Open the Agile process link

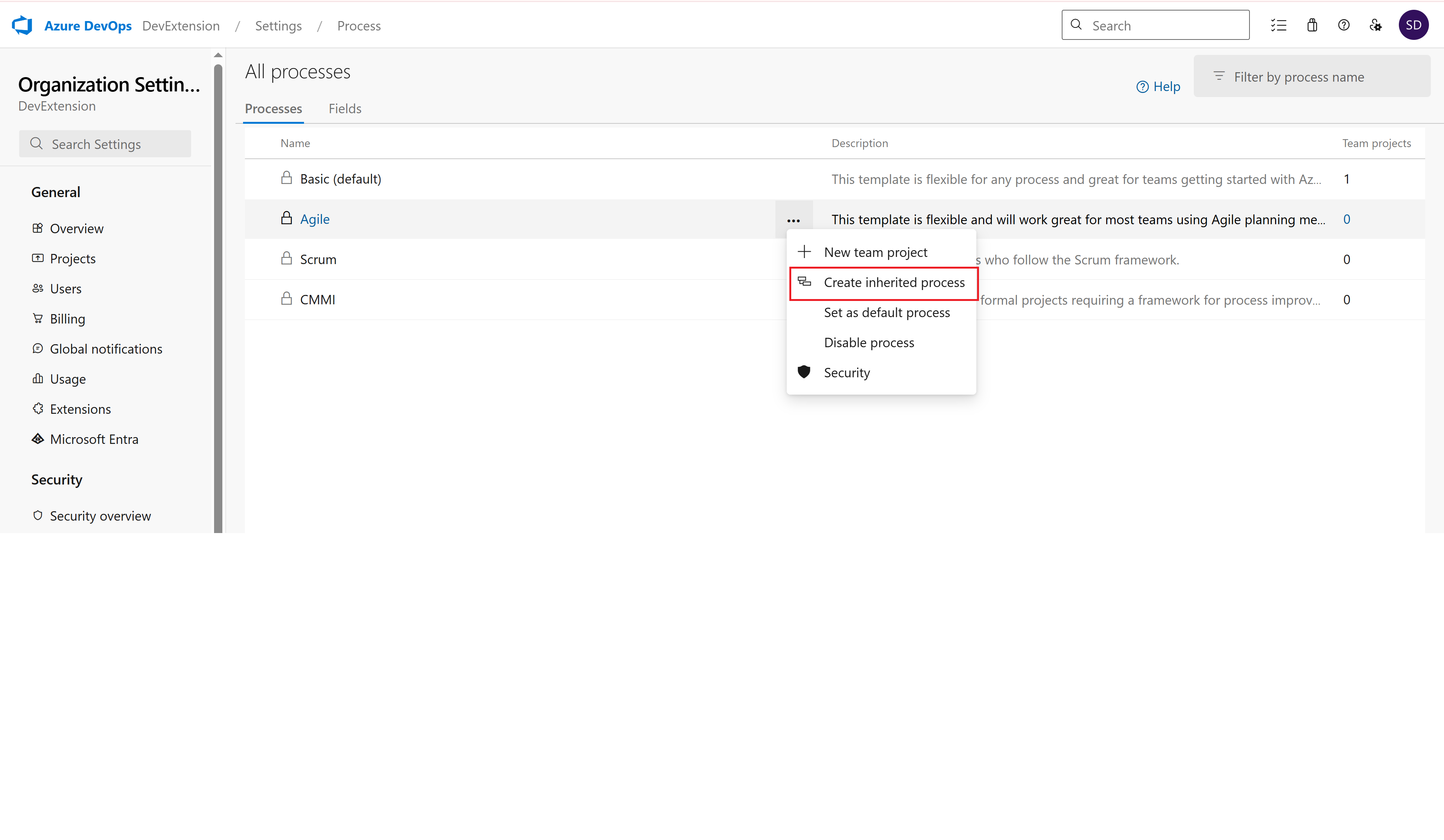[315, 219]
